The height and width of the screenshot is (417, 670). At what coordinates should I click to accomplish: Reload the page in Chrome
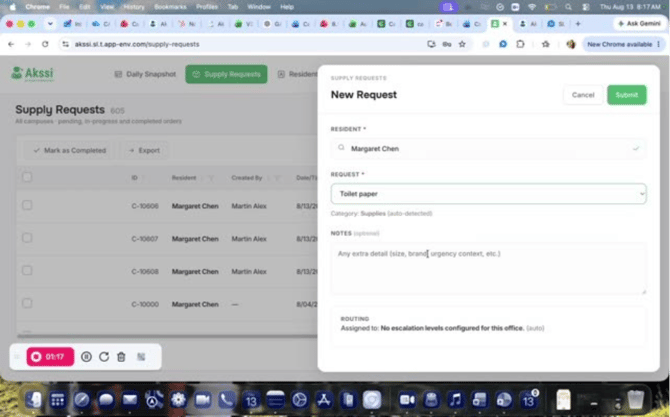tap(45, 44)
